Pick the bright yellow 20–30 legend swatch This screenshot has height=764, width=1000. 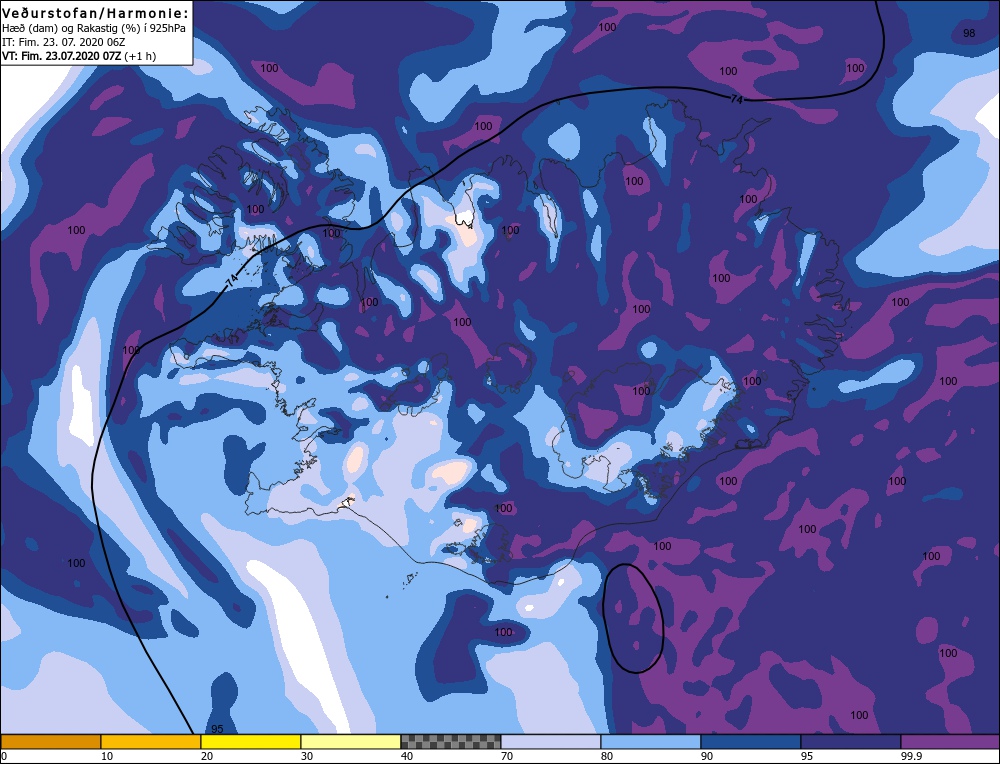(251, 741)
